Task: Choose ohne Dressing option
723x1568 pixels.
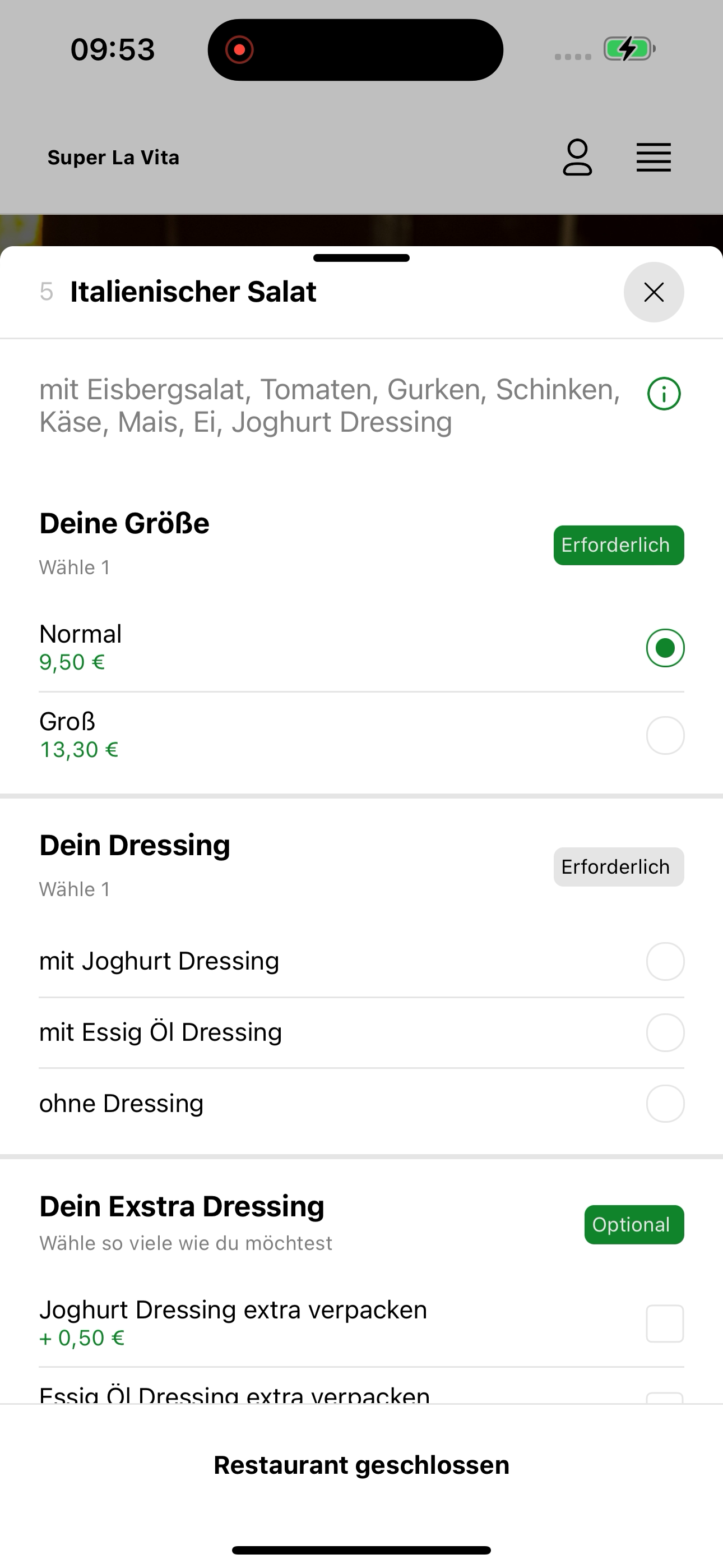Action: pos(361,1103)
